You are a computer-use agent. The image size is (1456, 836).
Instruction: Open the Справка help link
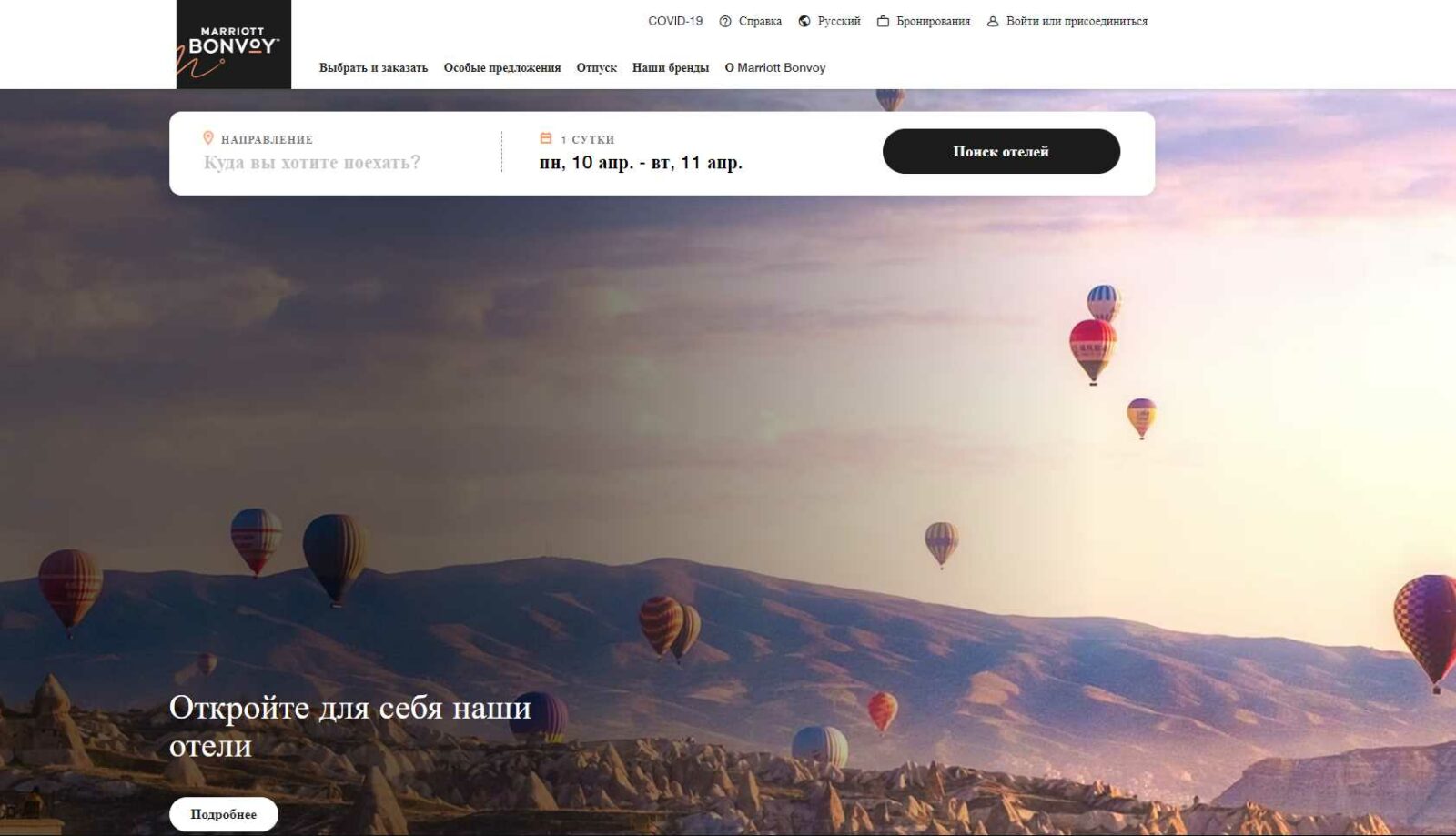tap(760, 21)
